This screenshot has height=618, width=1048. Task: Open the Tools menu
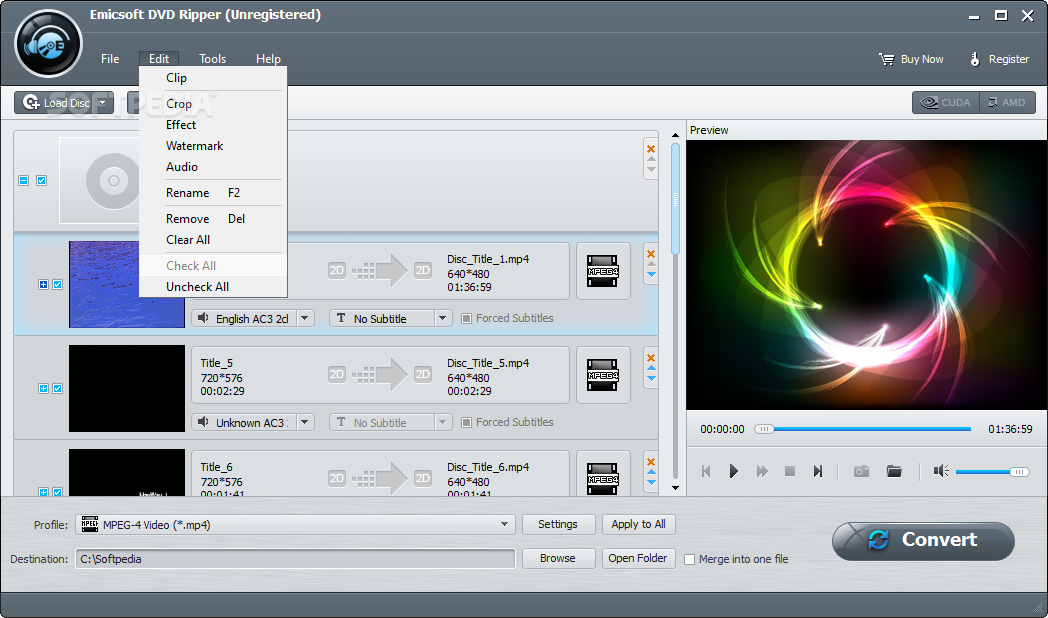(x=213, y=59)
